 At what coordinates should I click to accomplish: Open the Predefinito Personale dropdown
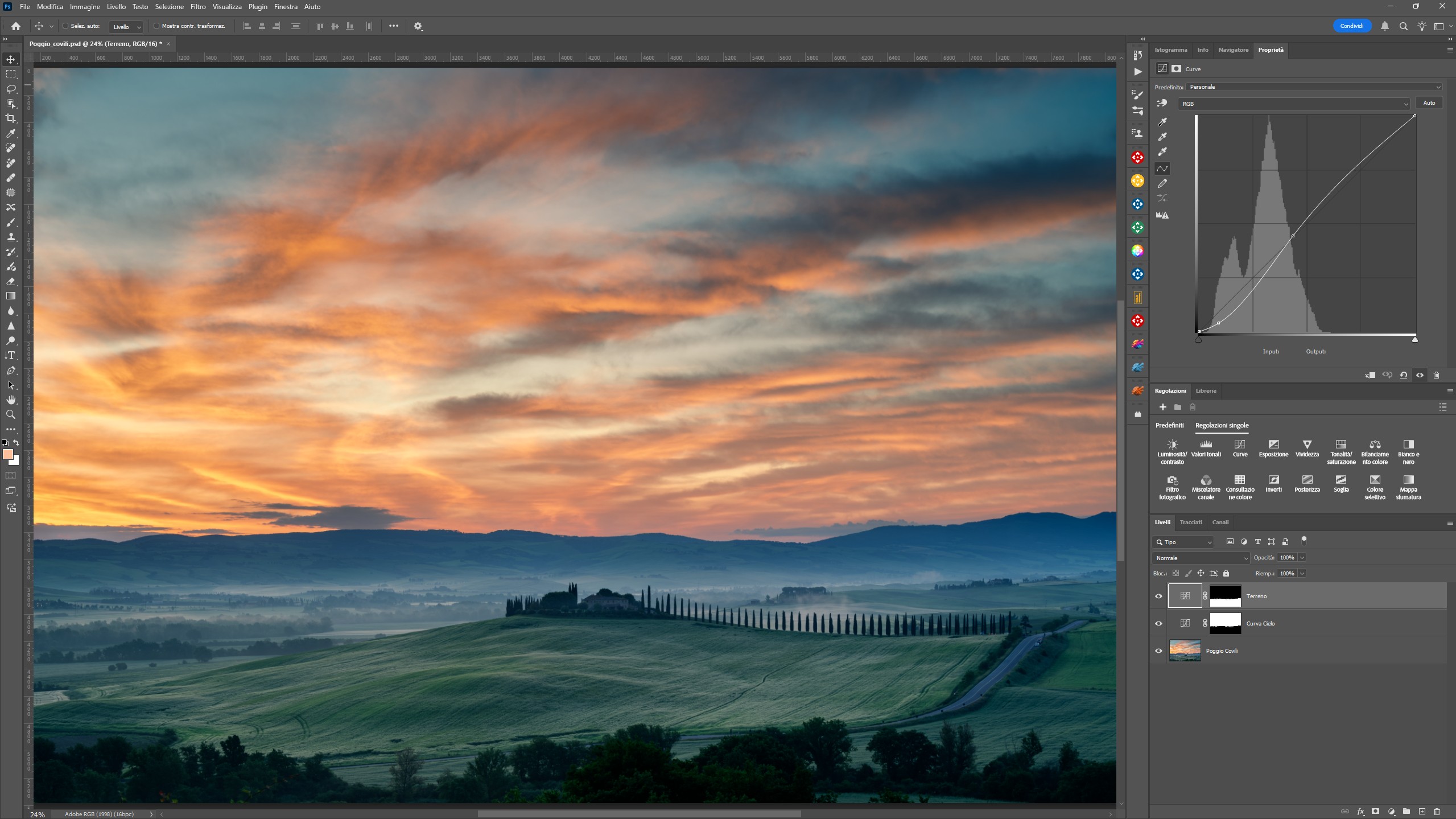(1314, 87)
